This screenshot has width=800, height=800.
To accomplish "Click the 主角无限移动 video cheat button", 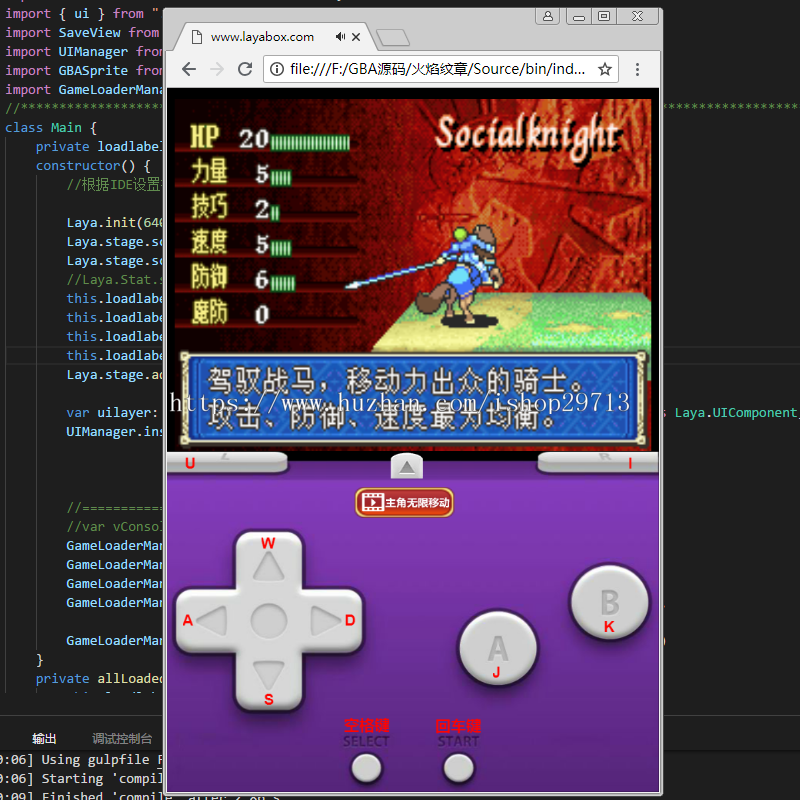I will click(x=404, y=503).
